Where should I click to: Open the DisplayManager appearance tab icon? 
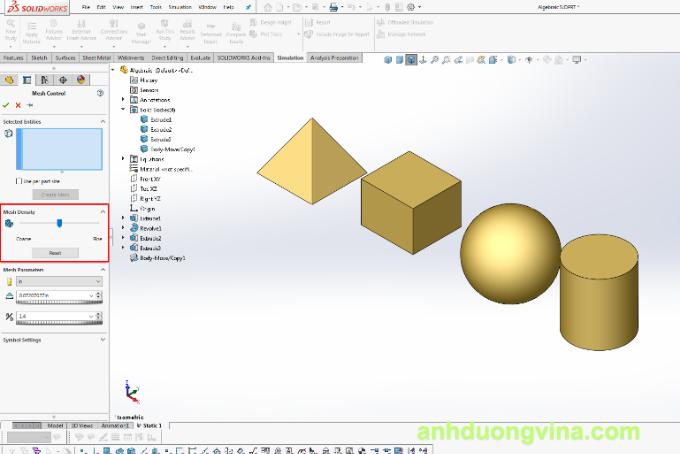click(x=80, y=79)
